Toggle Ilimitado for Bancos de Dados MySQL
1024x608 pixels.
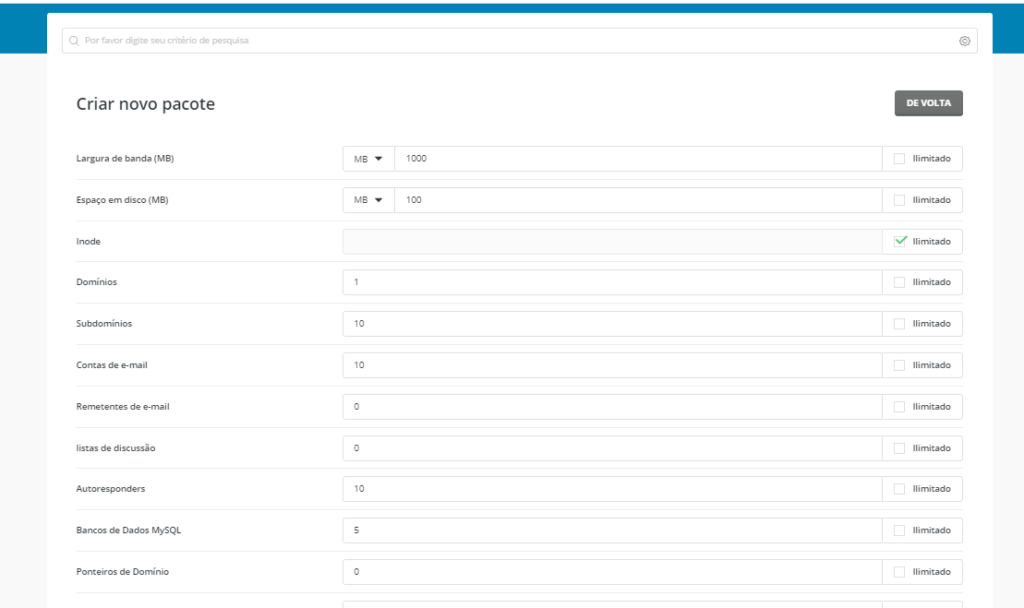click(900, 530)
